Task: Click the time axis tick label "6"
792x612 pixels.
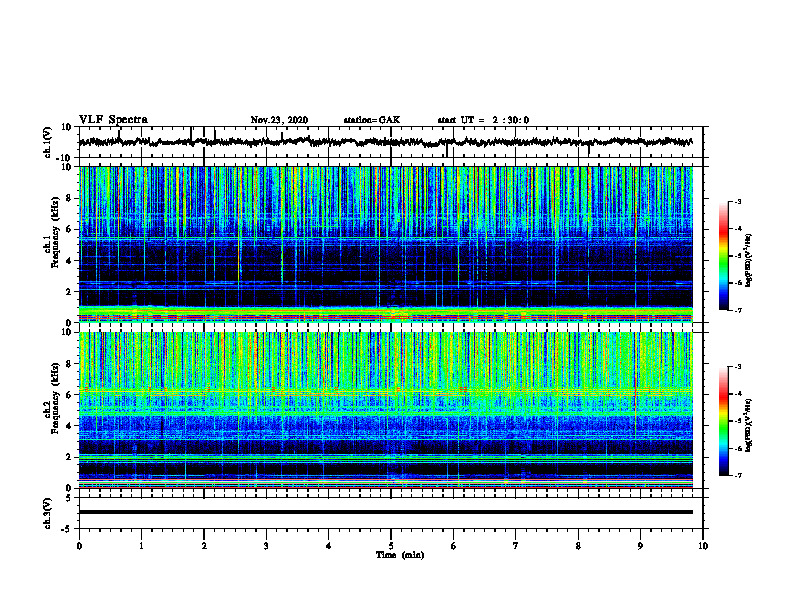Action: (x=453, y=546)
